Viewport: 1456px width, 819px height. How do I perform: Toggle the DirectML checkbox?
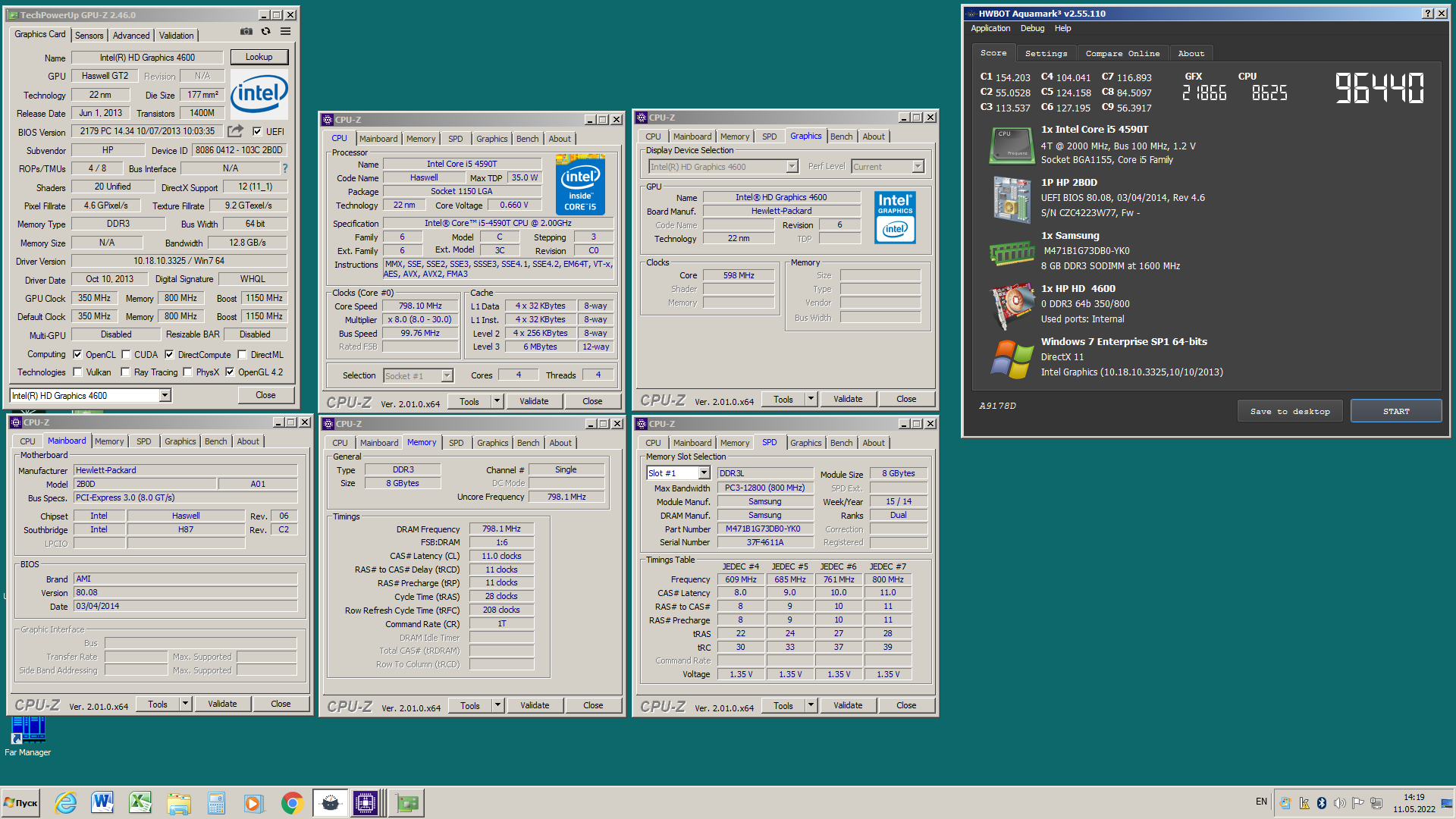pyautogui.click(x=242, y=354)
